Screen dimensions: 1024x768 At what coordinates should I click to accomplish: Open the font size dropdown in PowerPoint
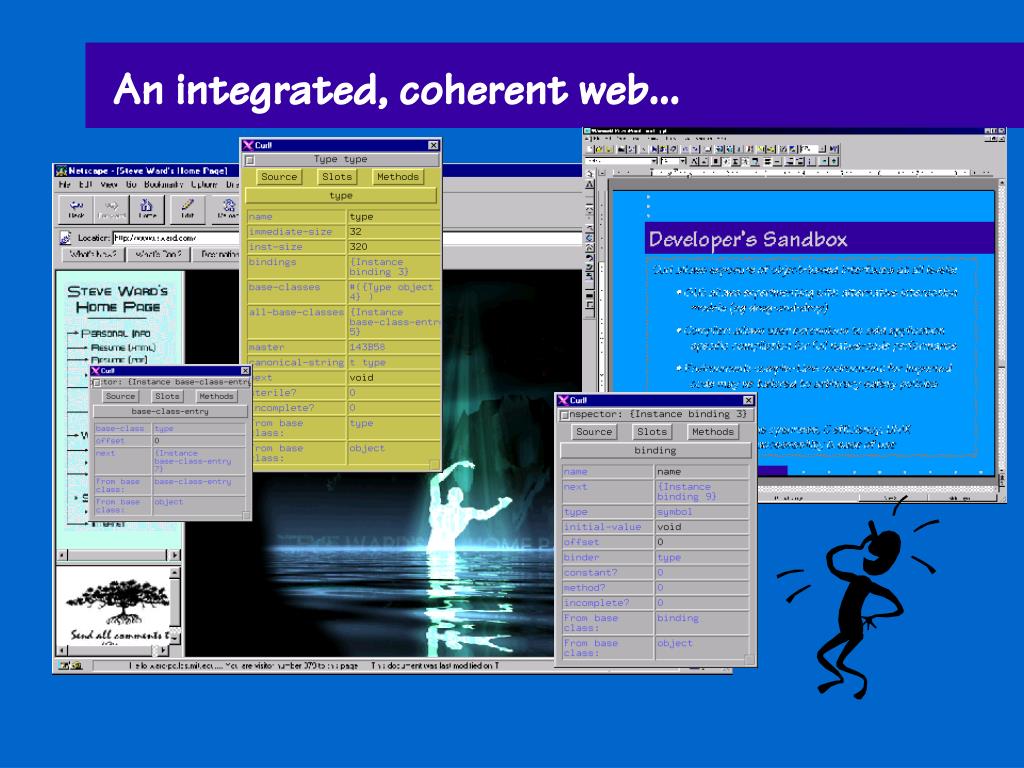coord(682,161)
